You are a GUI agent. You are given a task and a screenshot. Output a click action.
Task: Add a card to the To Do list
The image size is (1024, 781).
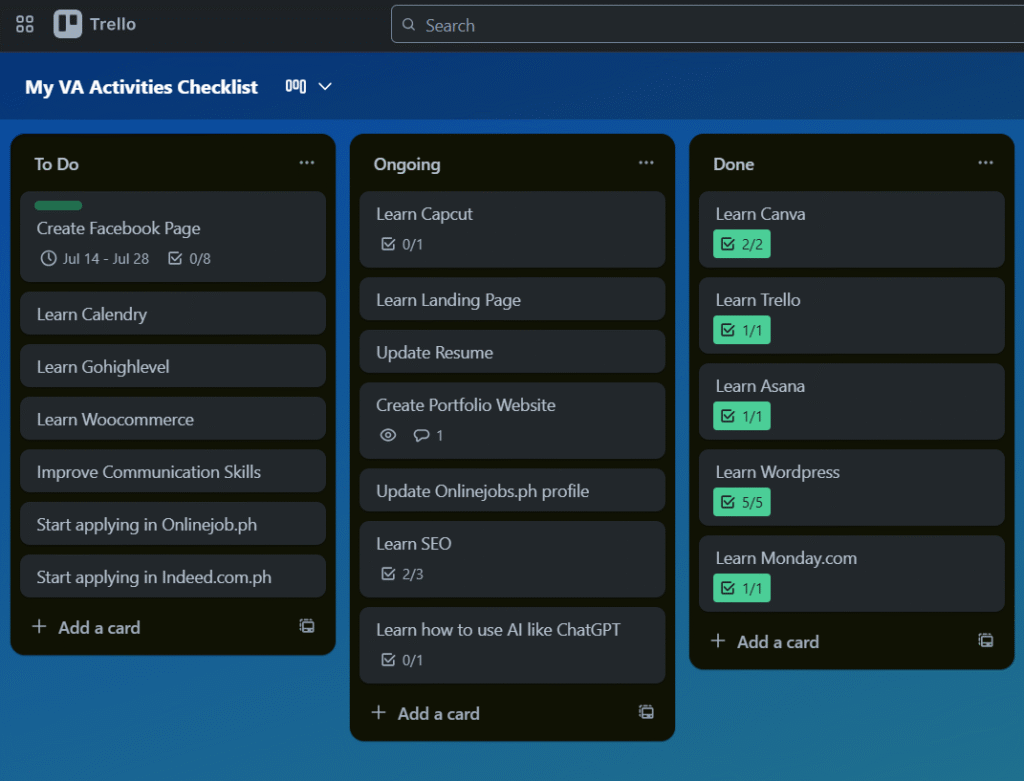86,628
